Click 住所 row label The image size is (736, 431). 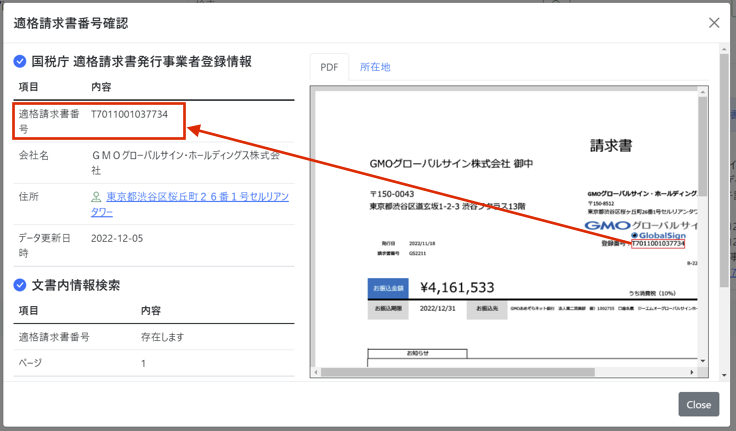coord(29,197)
